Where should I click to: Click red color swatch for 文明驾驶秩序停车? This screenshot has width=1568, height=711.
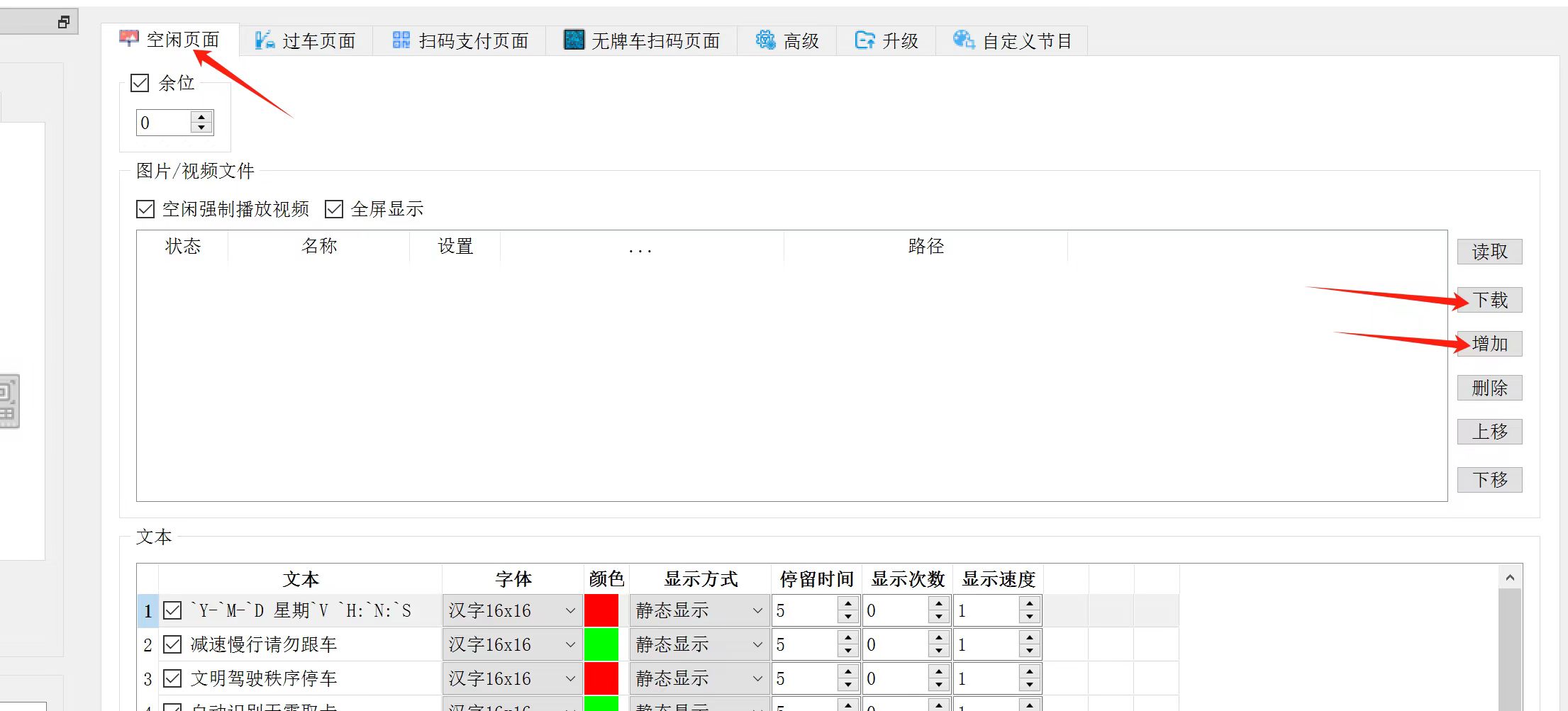click(601, 678)
